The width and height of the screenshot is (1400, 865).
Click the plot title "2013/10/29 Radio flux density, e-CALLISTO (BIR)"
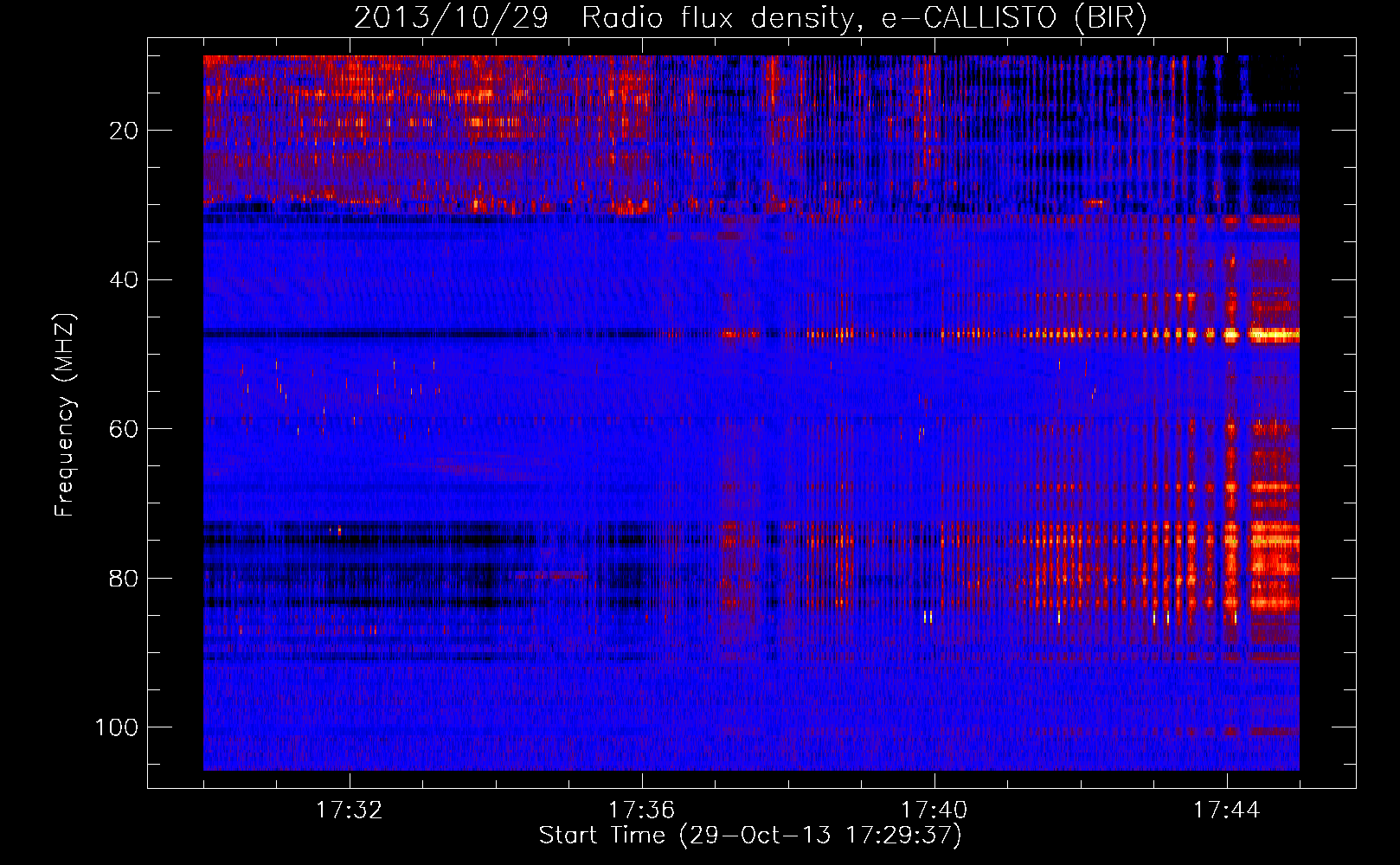tap(750, 17)
